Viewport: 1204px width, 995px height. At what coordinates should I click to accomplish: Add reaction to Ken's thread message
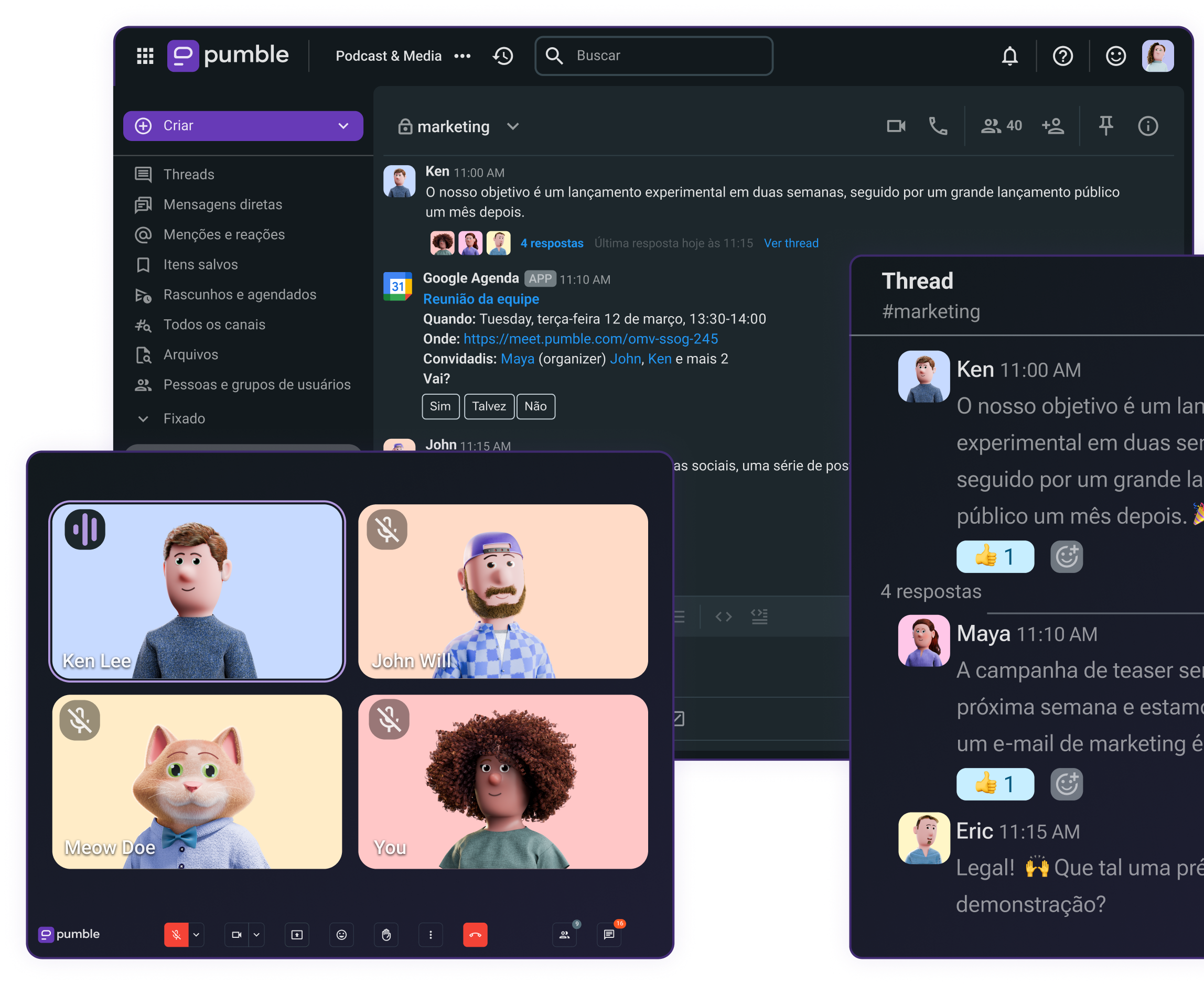(1067, 557)
